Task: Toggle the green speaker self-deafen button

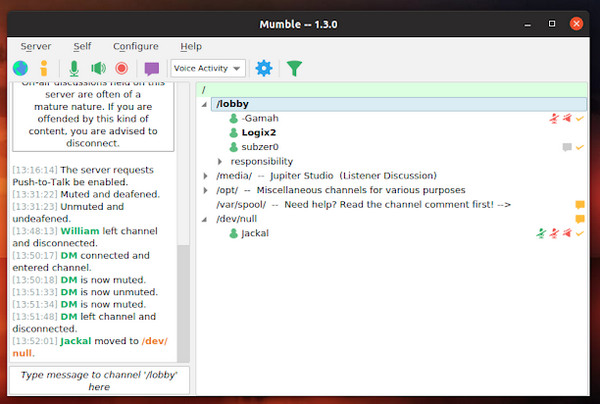Action: pyautogui.click(x=98, y=68)
